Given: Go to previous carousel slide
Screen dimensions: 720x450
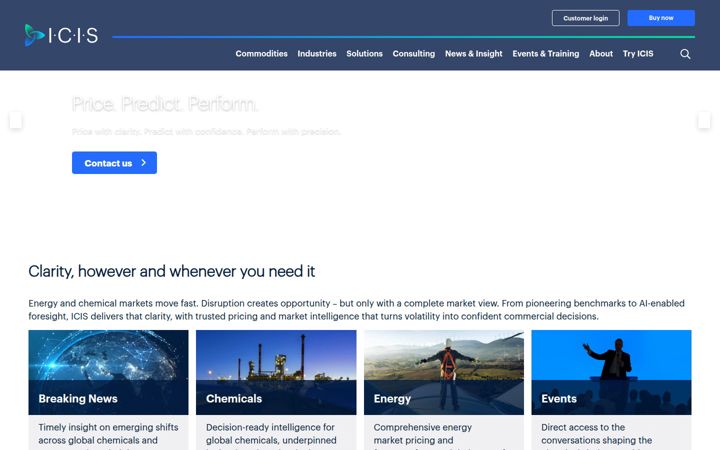Looking at the screenshot, I should point(16,121).
